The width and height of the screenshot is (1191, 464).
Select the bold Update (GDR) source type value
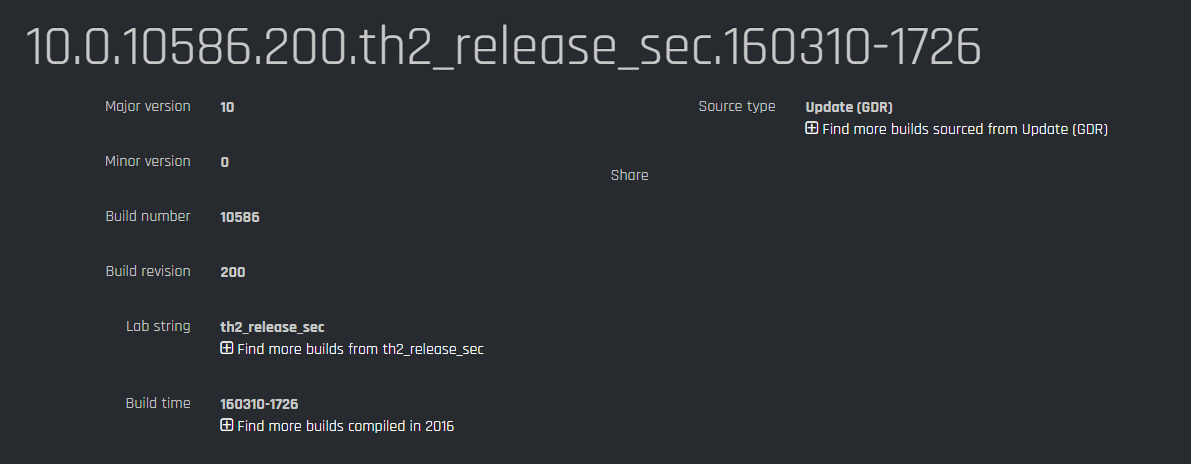[848, 106]
